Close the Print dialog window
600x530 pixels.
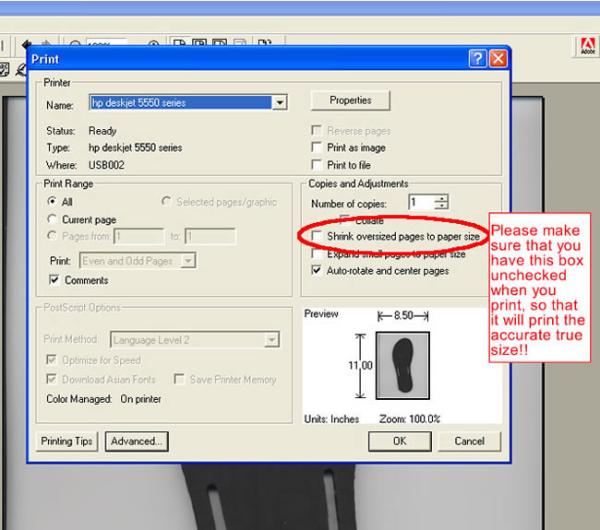(x=497, y=59)
